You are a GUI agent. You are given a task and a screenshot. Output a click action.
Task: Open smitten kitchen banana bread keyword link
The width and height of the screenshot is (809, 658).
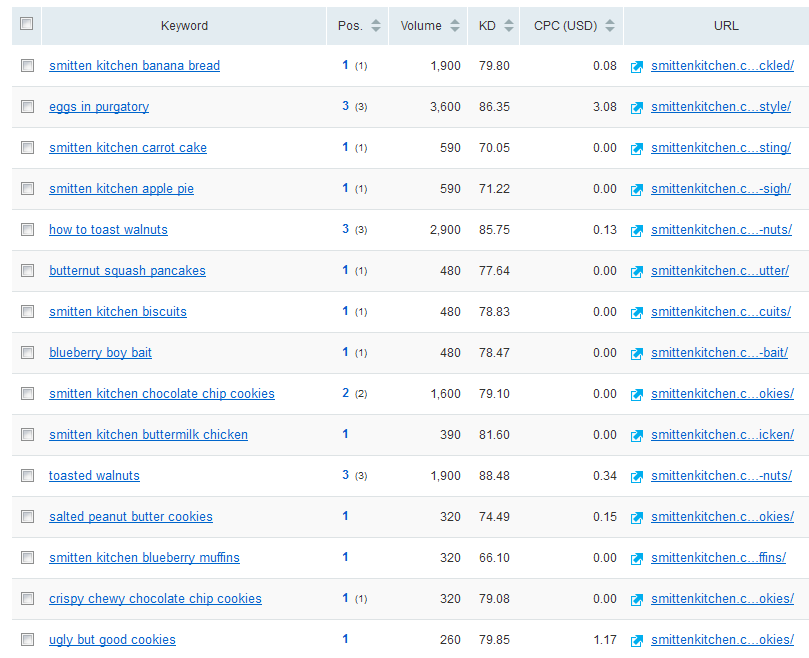pos(135,66)
